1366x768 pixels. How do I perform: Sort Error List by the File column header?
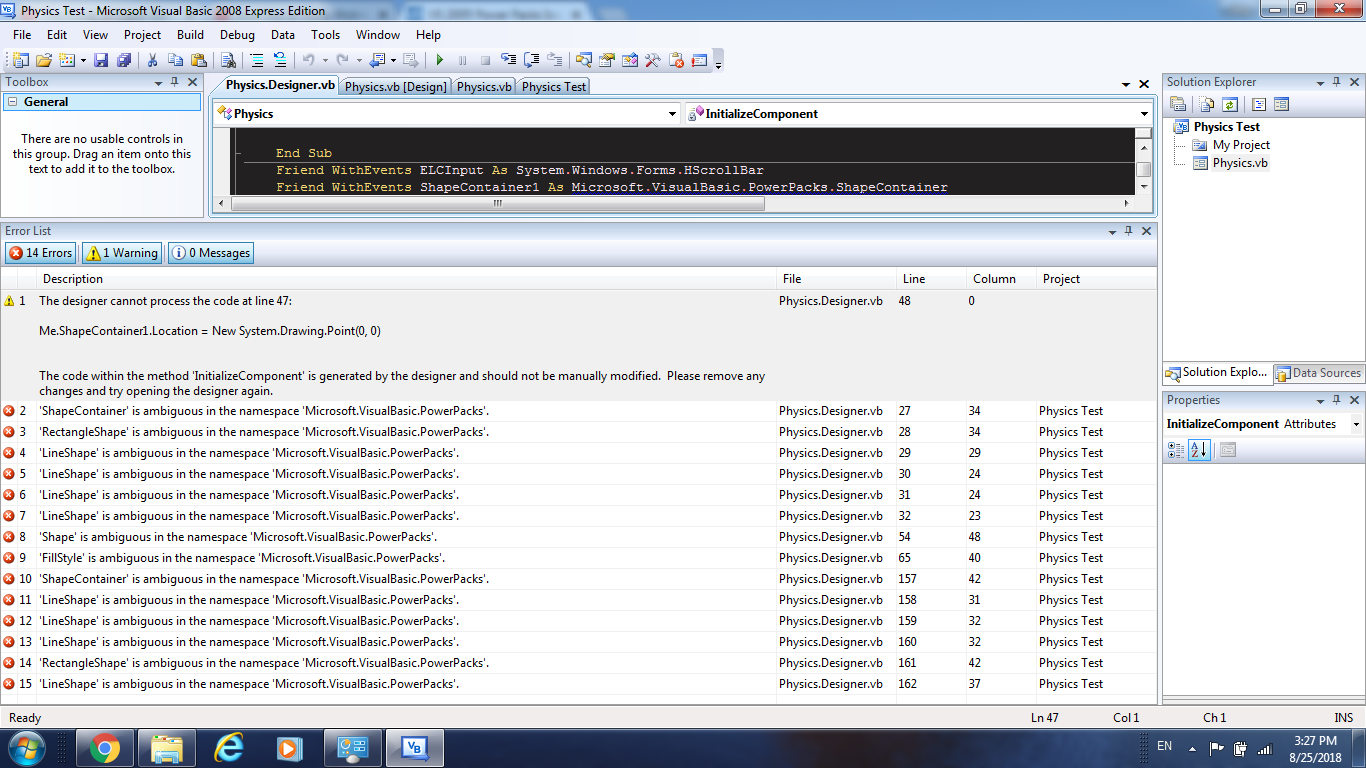[837, 279]
